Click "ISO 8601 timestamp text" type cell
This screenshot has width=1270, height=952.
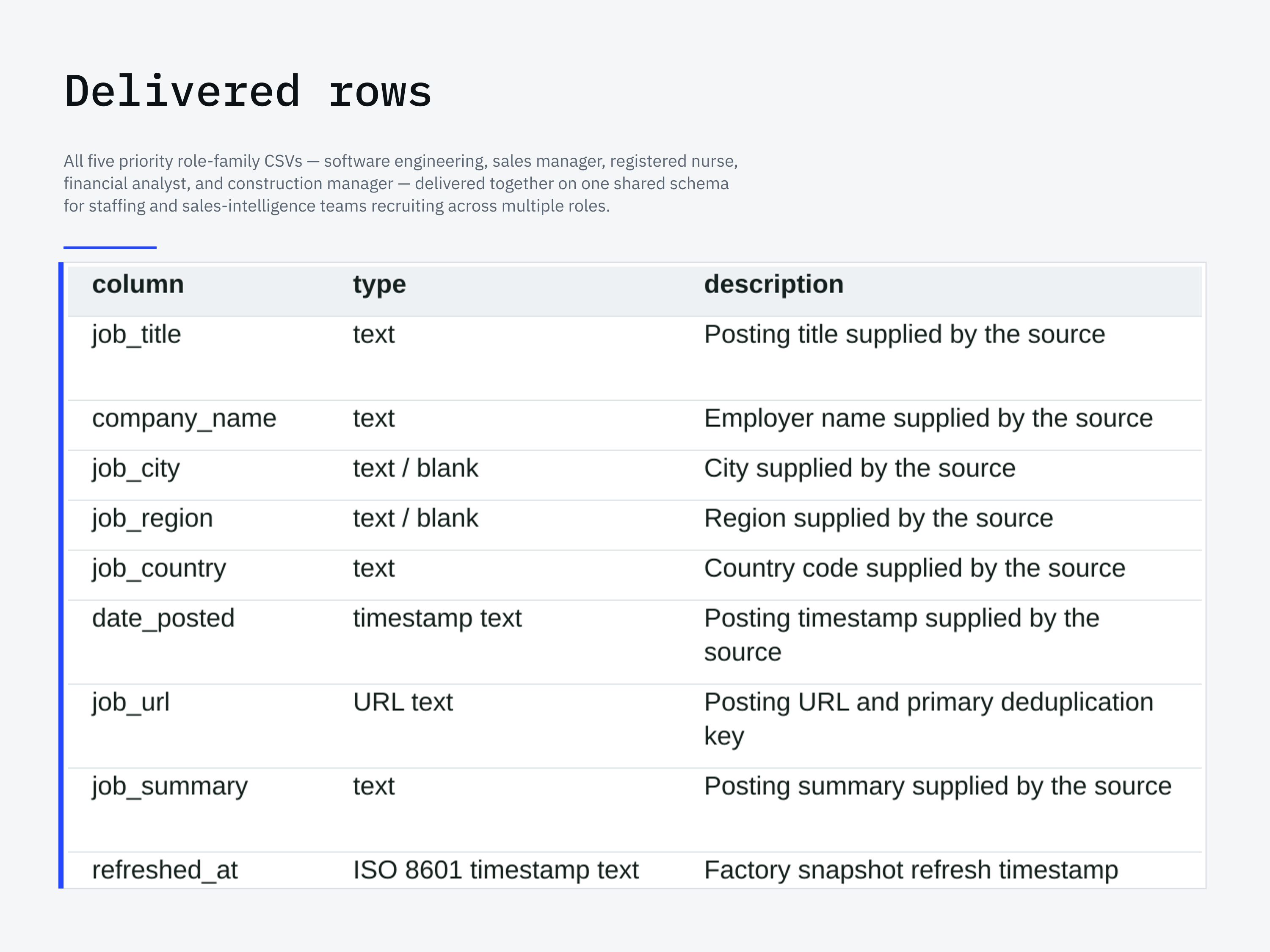(x=495, y=870)
